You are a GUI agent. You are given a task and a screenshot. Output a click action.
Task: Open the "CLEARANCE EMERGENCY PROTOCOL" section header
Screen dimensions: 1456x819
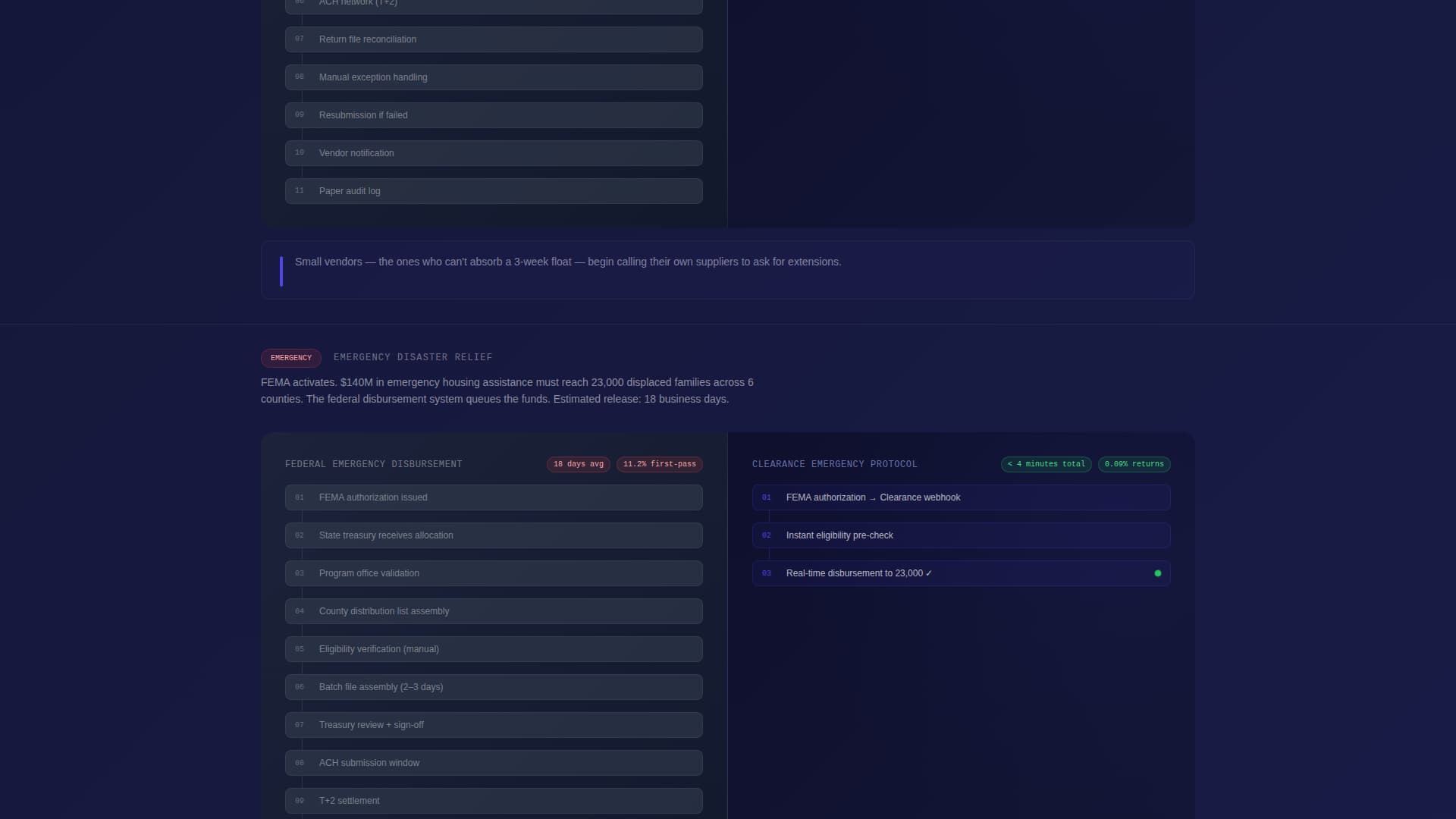click(x=834, y=464)
